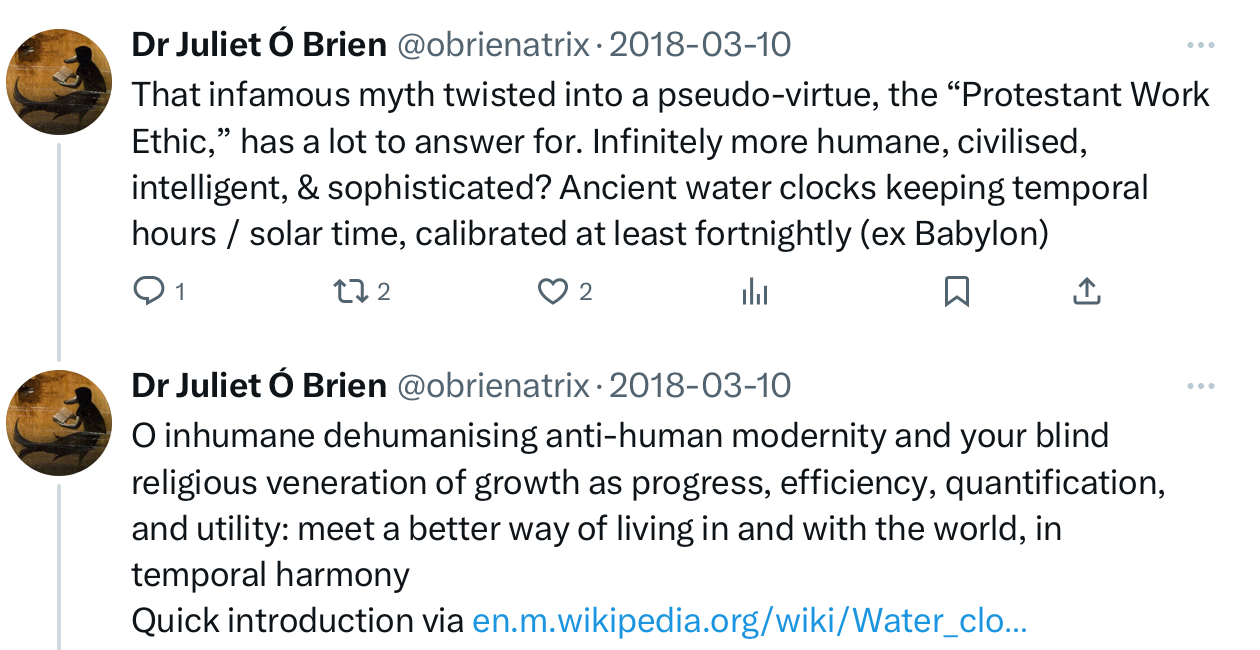Screen dimensions: 1260x650
Task: Click the first tweet's profile avatar
Action: (59, 82)
